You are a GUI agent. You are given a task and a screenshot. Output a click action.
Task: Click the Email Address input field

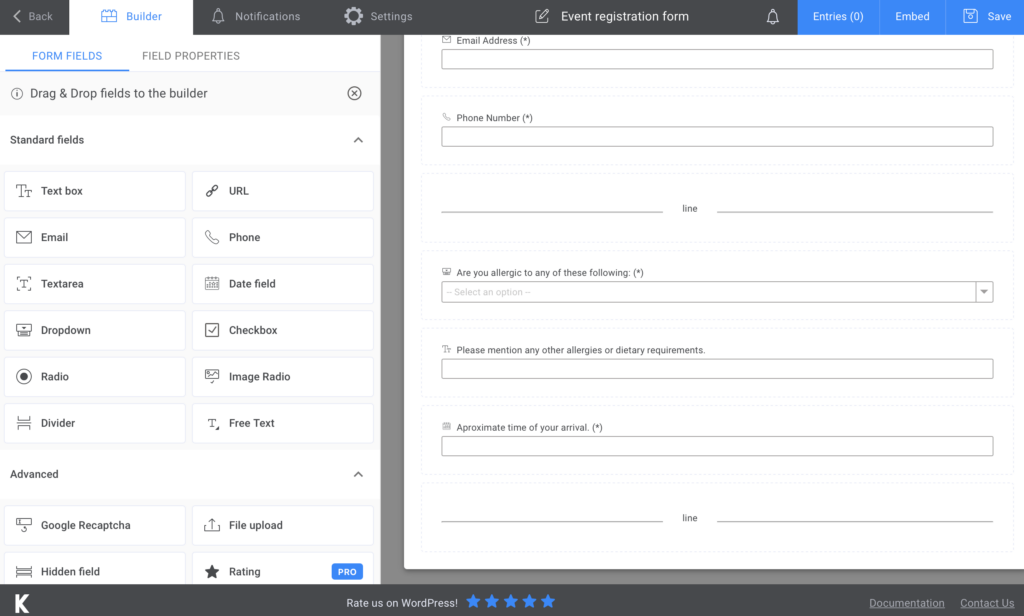click(717, 59)
